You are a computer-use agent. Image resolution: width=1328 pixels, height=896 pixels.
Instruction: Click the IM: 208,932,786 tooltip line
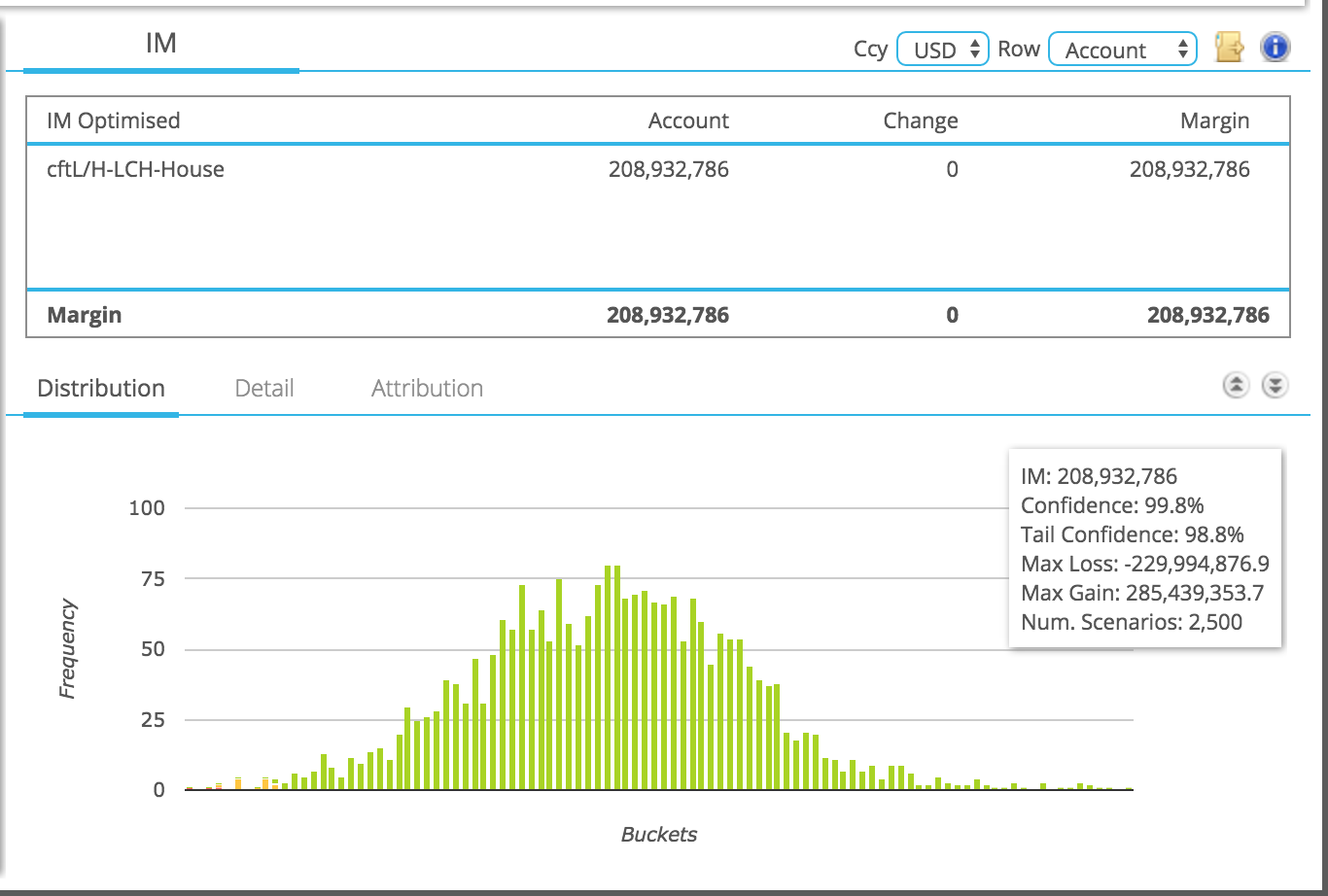[1099, 476]
